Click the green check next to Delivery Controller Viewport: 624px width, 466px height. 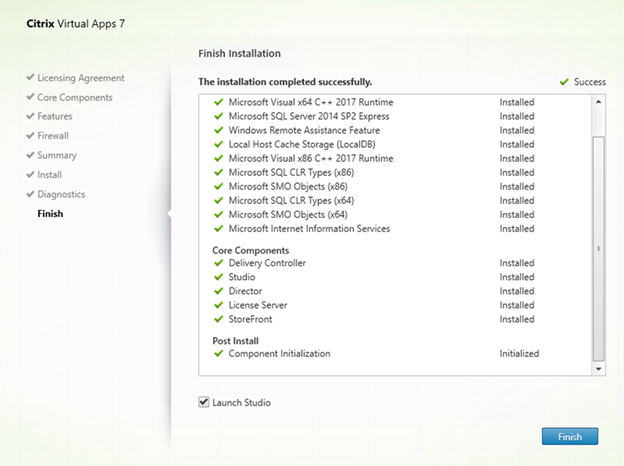point(219,263)
